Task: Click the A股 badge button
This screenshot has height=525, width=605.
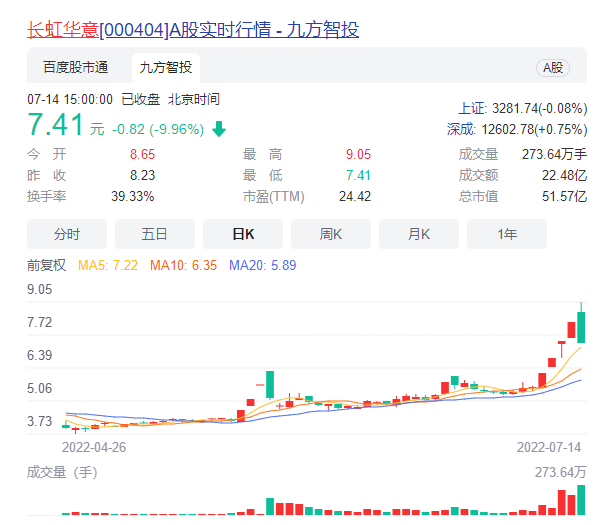Action: pyautogui.click(x=553, y=68)
